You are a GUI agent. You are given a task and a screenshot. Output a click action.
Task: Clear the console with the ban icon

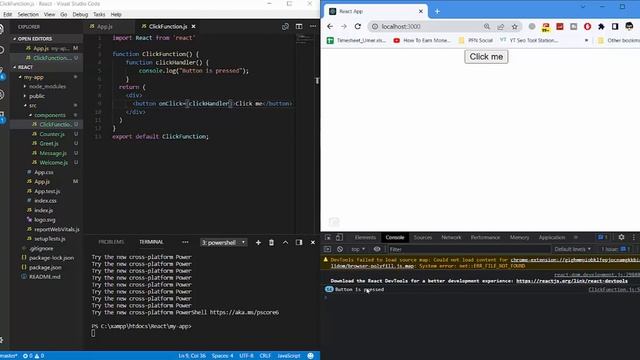tap(340, 249)
